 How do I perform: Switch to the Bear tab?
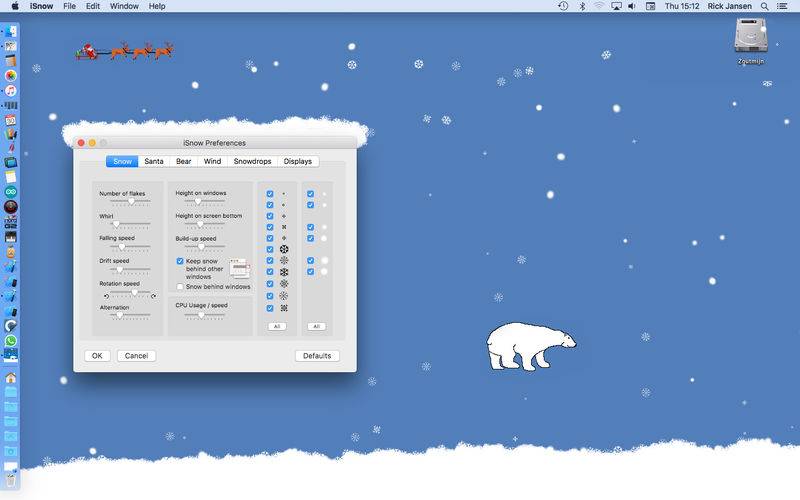click(x=184, y=161)
